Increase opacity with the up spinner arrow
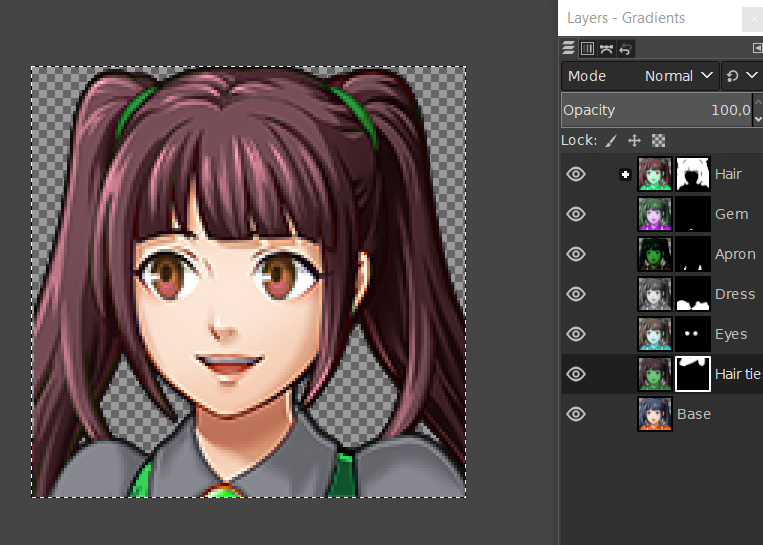Image resolution: width=763 pixels, height=545 pixels. tap(758, 102)
